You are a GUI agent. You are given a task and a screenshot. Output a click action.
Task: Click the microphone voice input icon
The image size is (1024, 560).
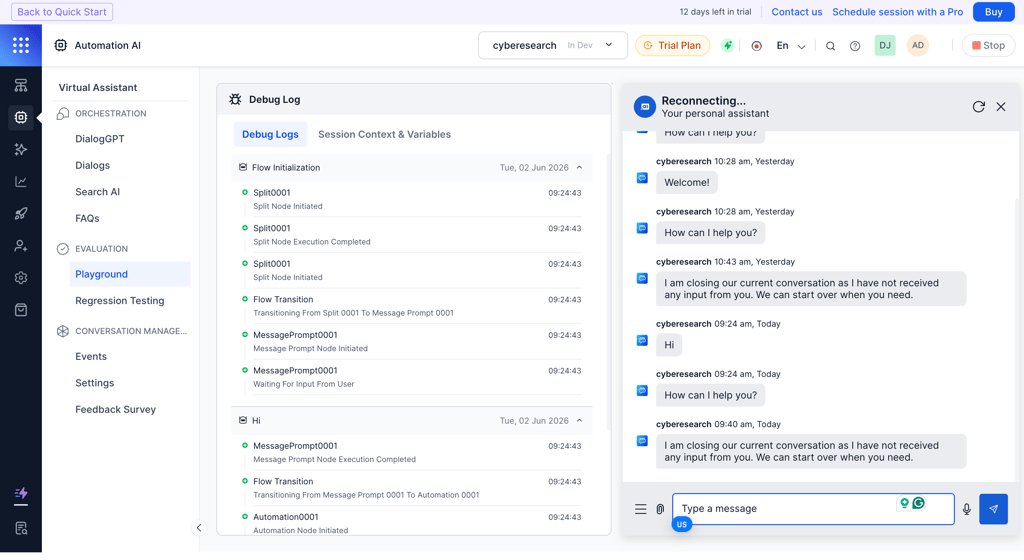[967, 509]
